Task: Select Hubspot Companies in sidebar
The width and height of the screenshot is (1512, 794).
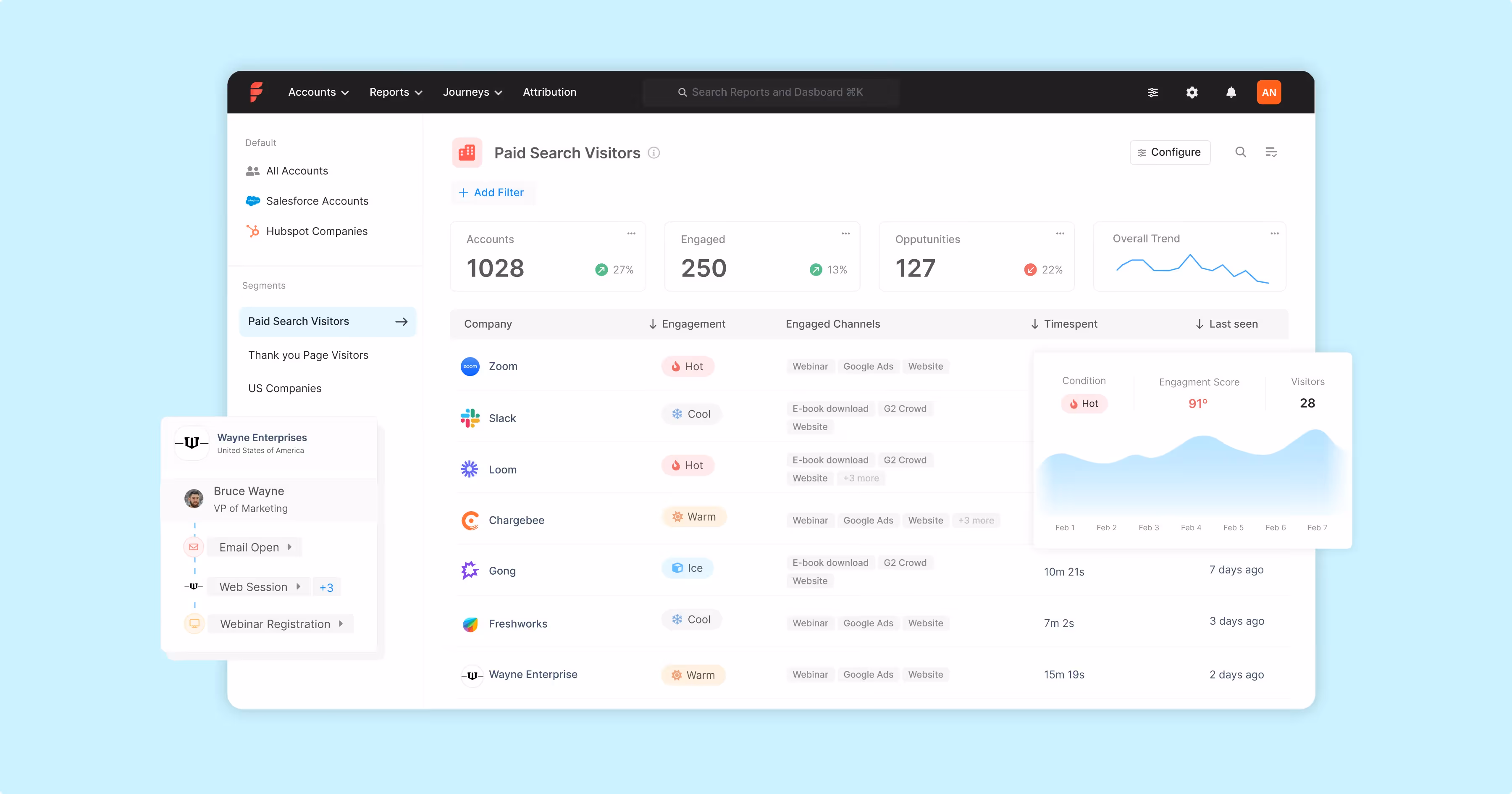Action: pyautogui.click(x=307, y=231)
